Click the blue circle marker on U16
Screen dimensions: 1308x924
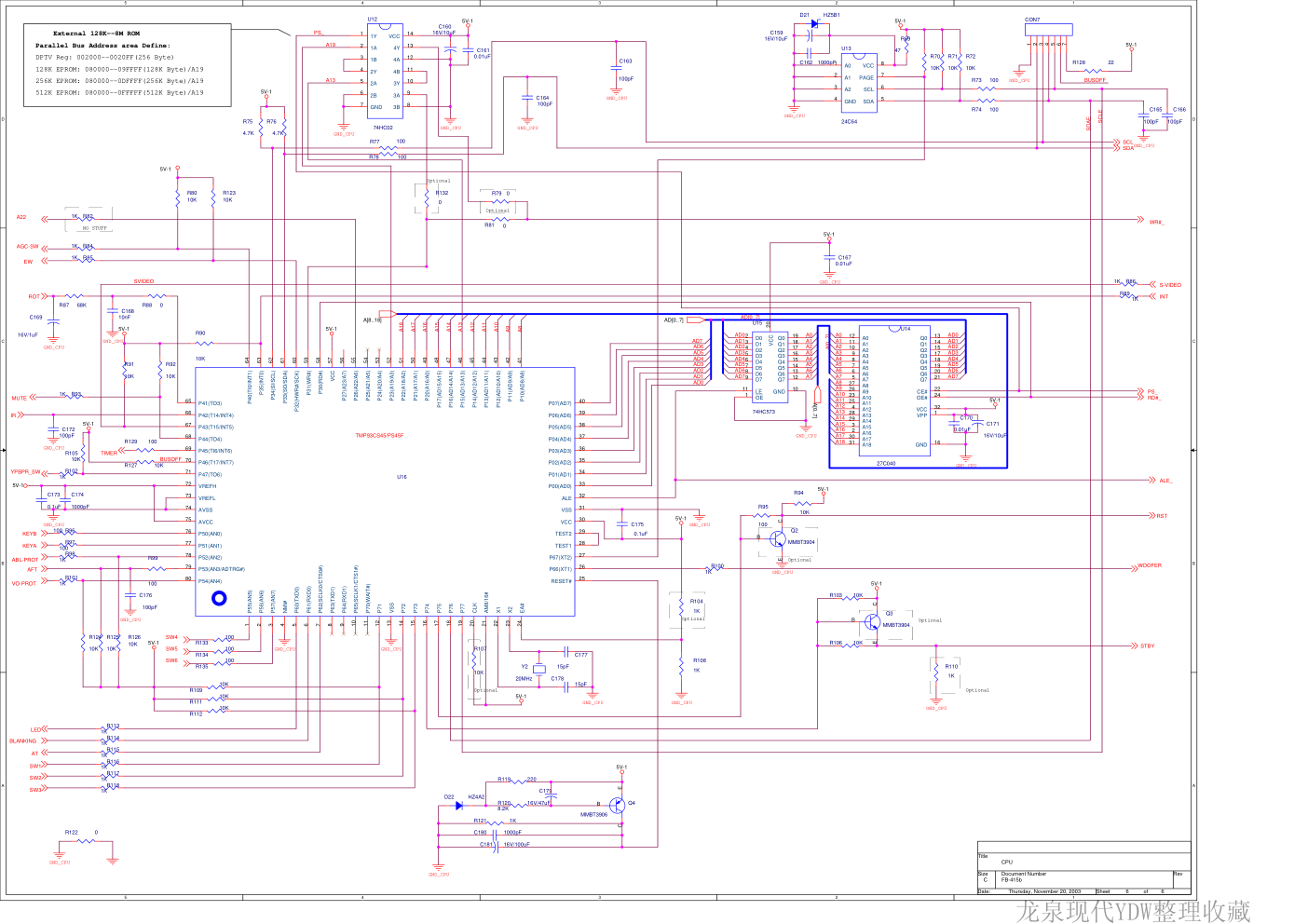[219, 598]
